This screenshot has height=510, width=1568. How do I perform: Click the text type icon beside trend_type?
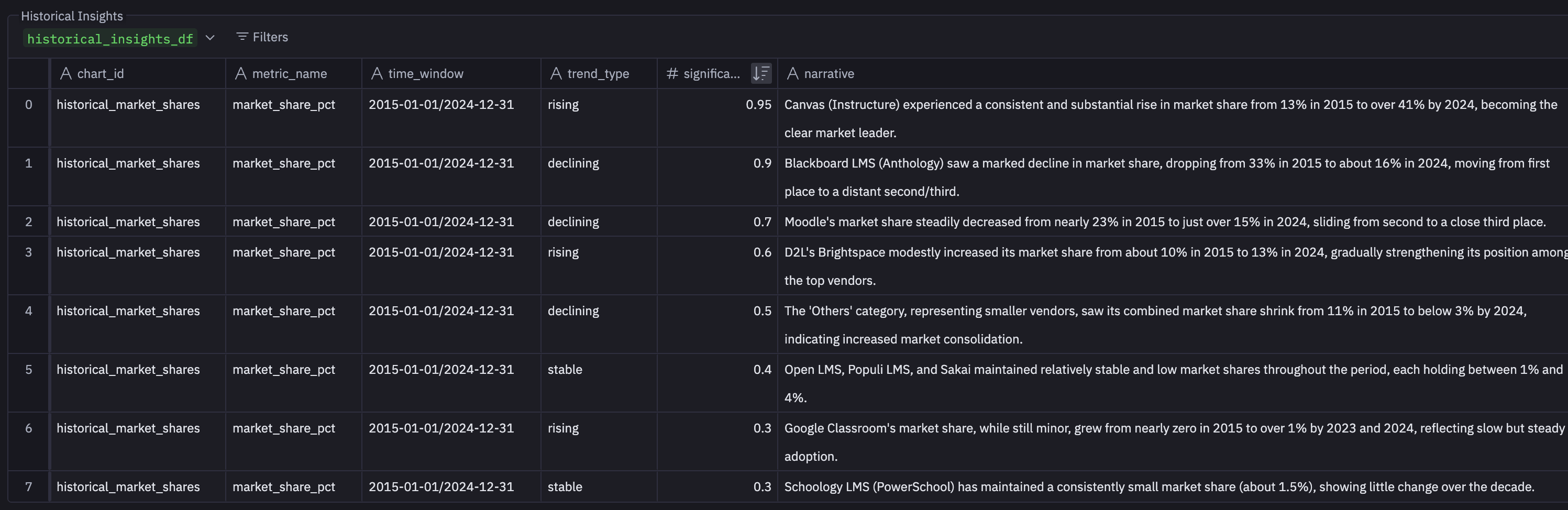coord(556,74)
